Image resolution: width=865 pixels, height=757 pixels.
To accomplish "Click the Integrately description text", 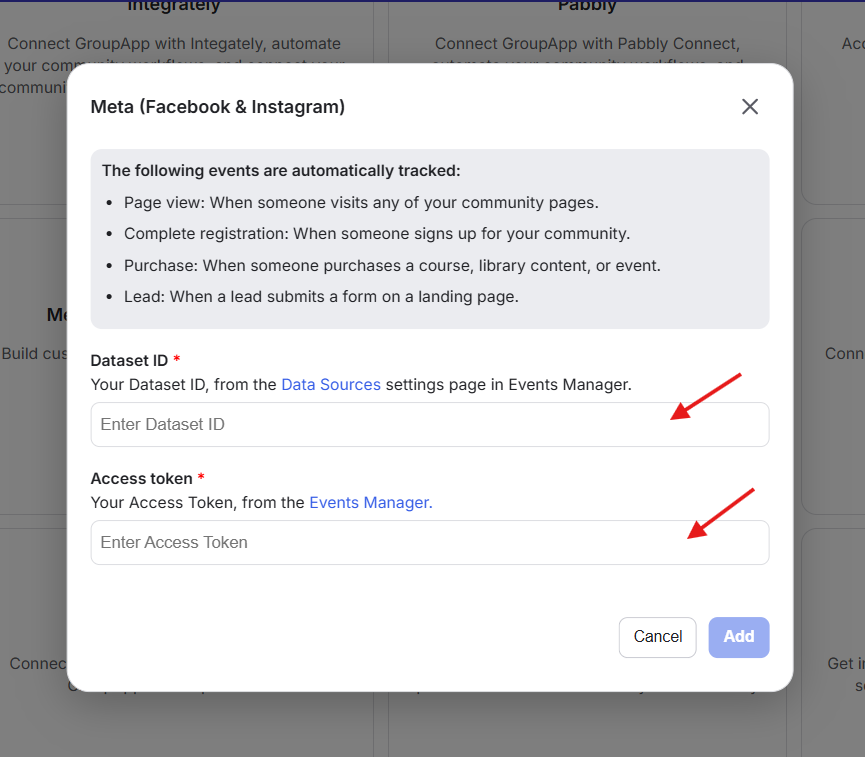I will point(174,44).
